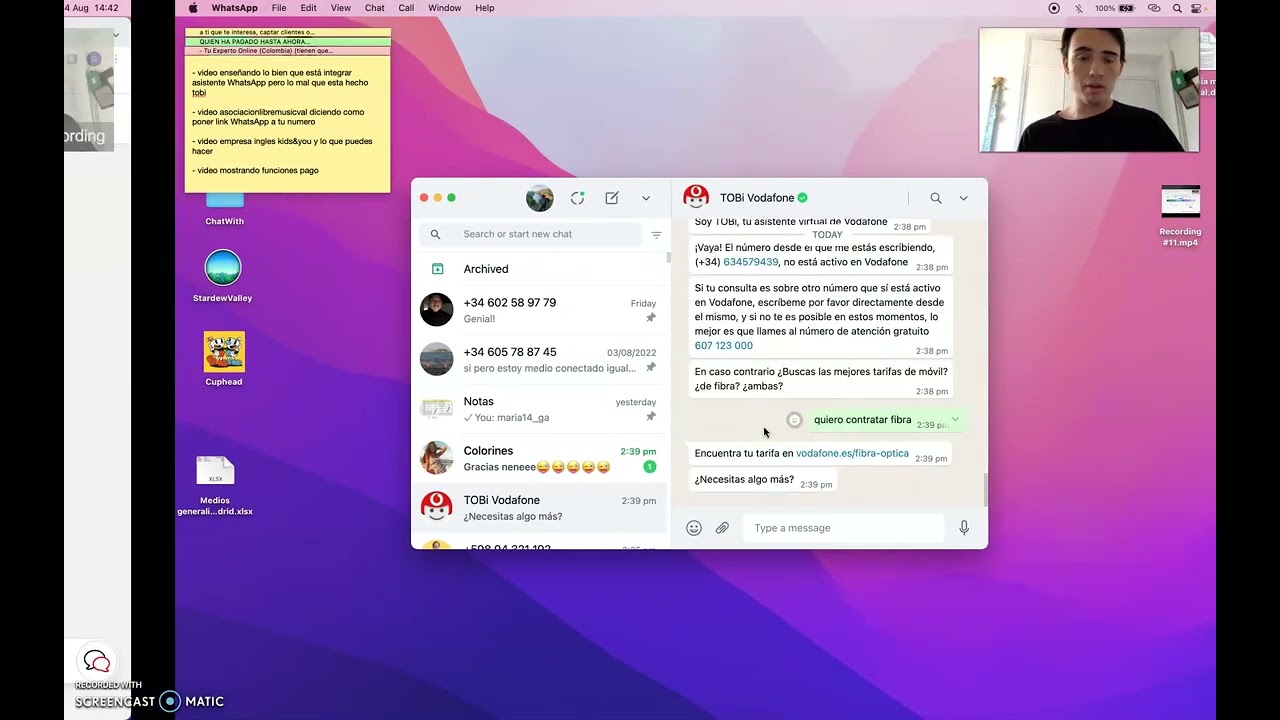
Task: Focus the Search or start new chat field
Action: coord(531,234)
